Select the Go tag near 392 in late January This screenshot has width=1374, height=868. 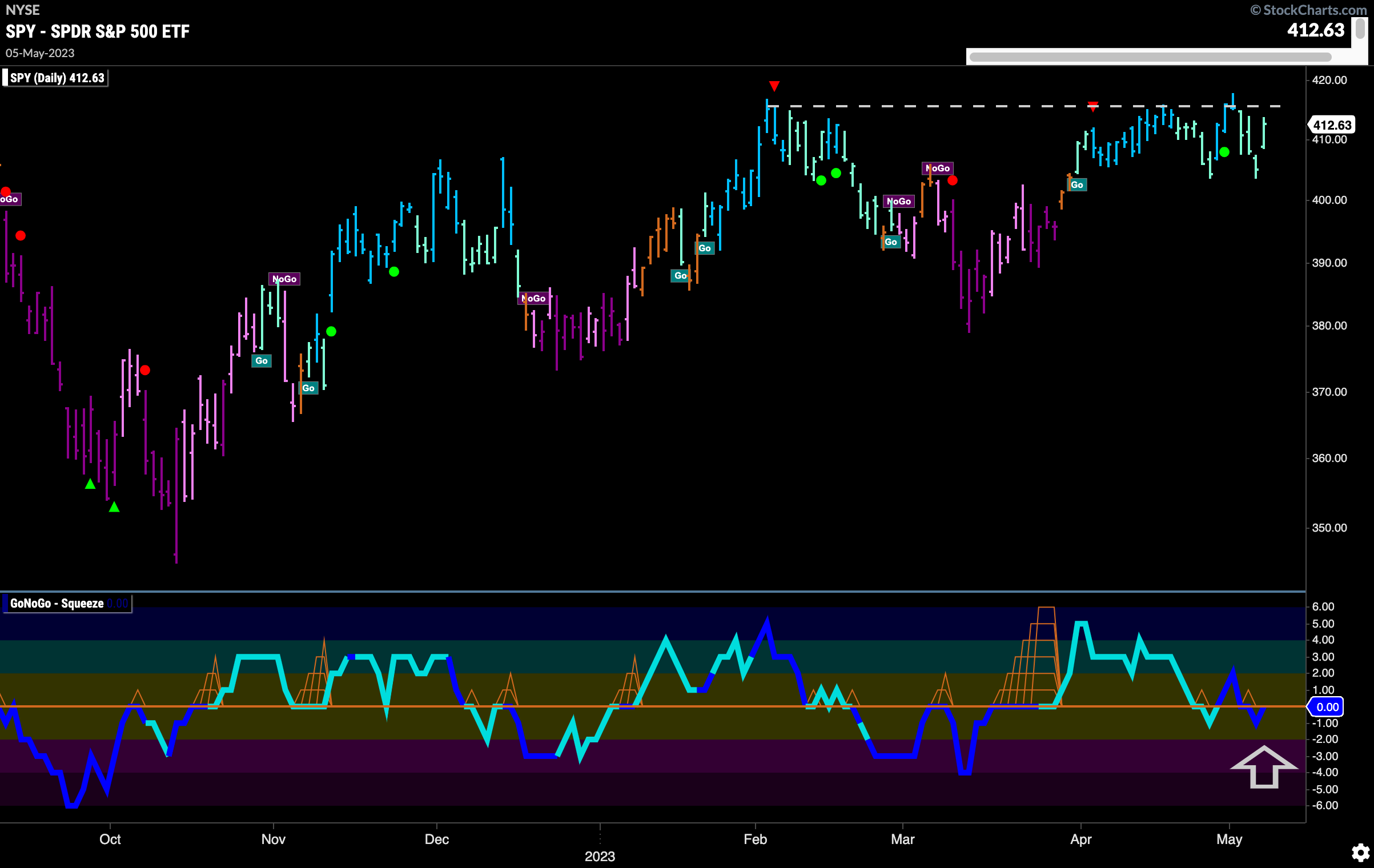pyautogui.click(x=705, y=248)
